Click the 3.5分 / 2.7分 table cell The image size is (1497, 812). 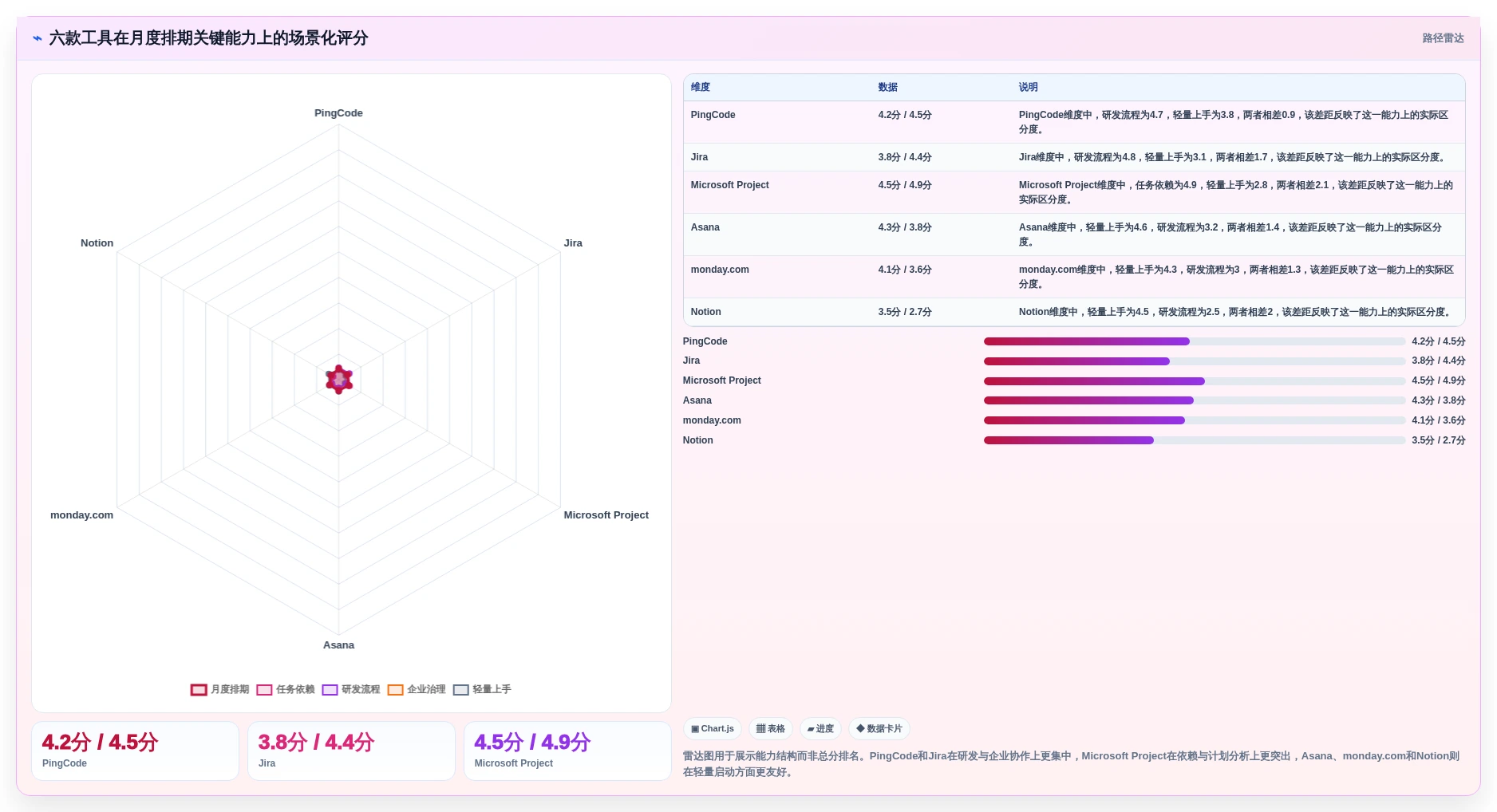(x=905, y=312)
